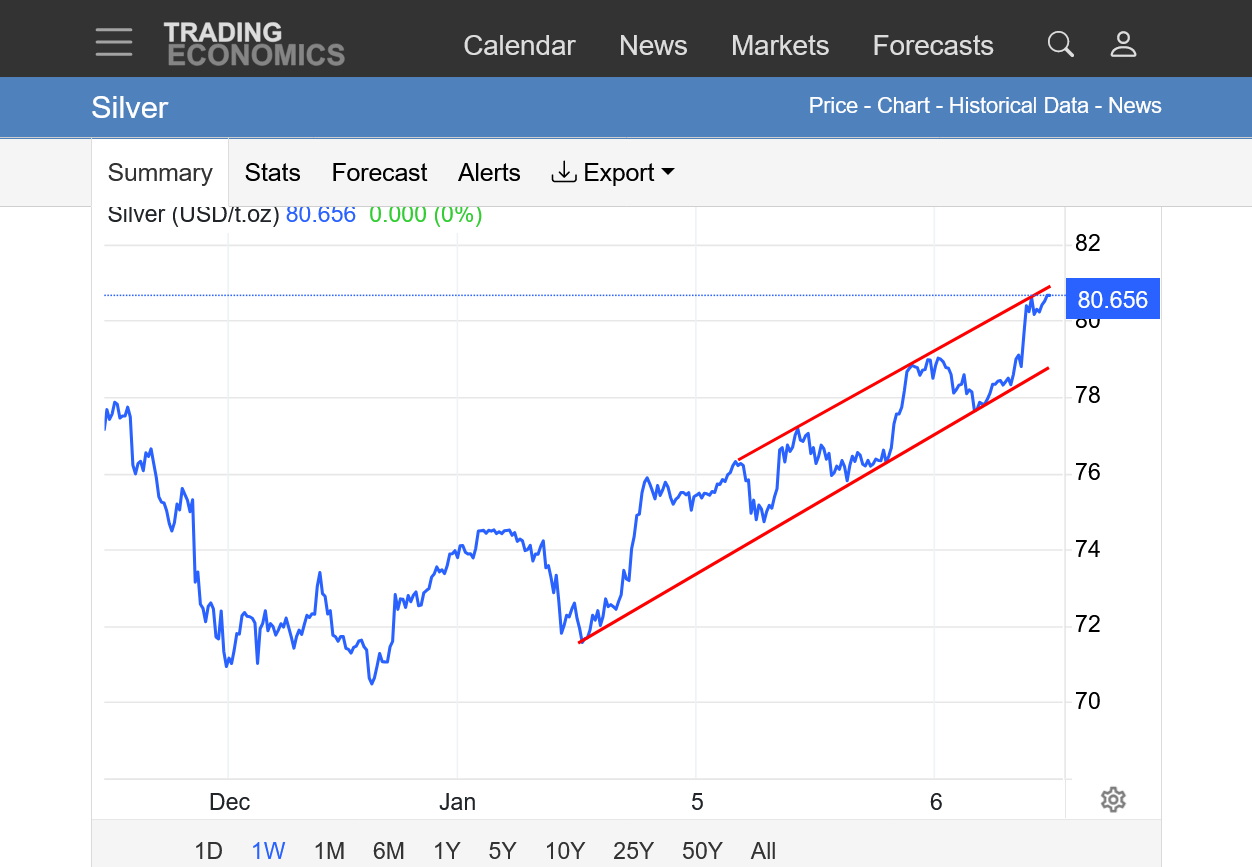This screenshot has height=867, width=1252.
Task: Select the 1M time range
Action: coord(329,851)
